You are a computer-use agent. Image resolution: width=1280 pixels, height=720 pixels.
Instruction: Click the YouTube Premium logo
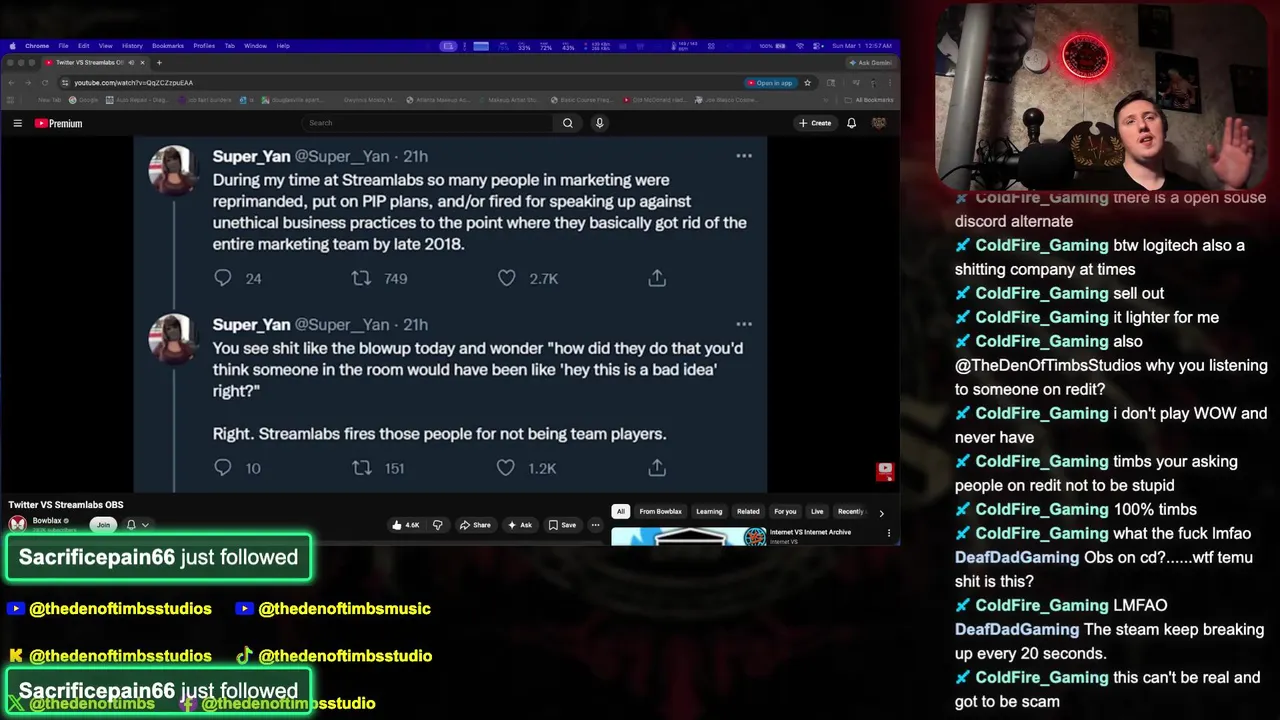click(x=58, y=123)
